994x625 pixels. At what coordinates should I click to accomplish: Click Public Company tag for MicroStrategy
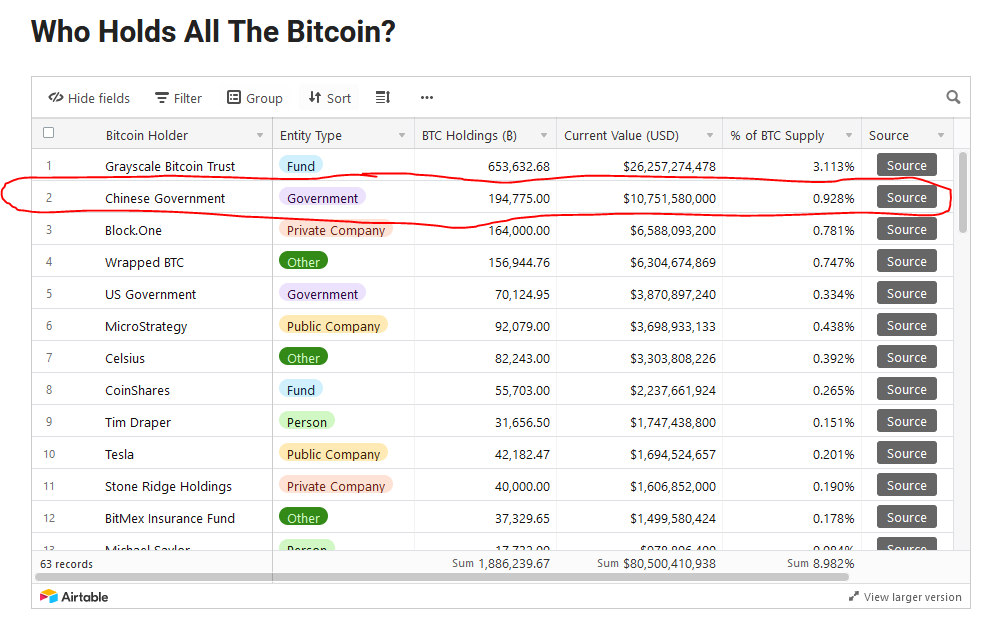pos(333,326)
